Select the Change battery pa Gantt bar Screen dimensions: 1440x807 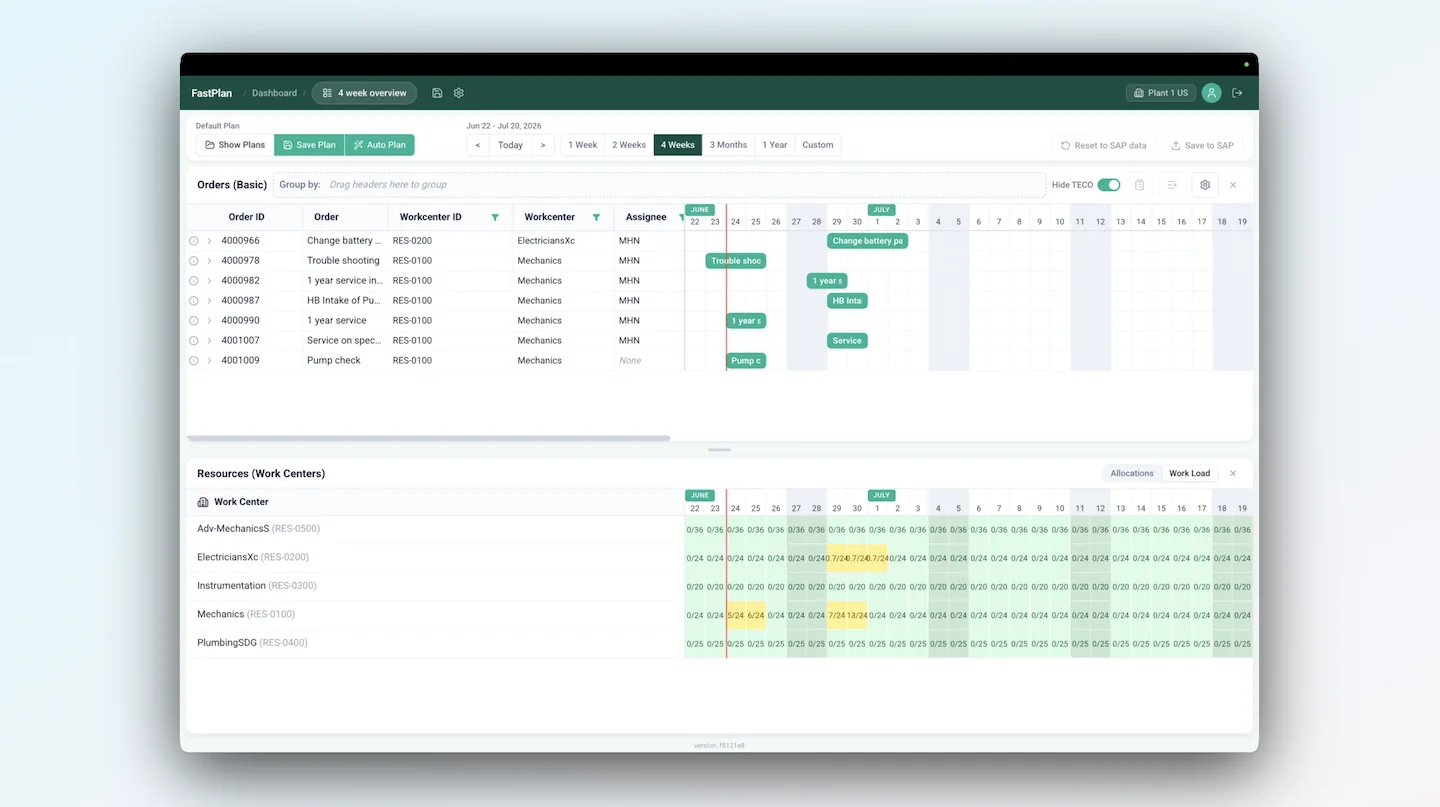tap(867, 241)
